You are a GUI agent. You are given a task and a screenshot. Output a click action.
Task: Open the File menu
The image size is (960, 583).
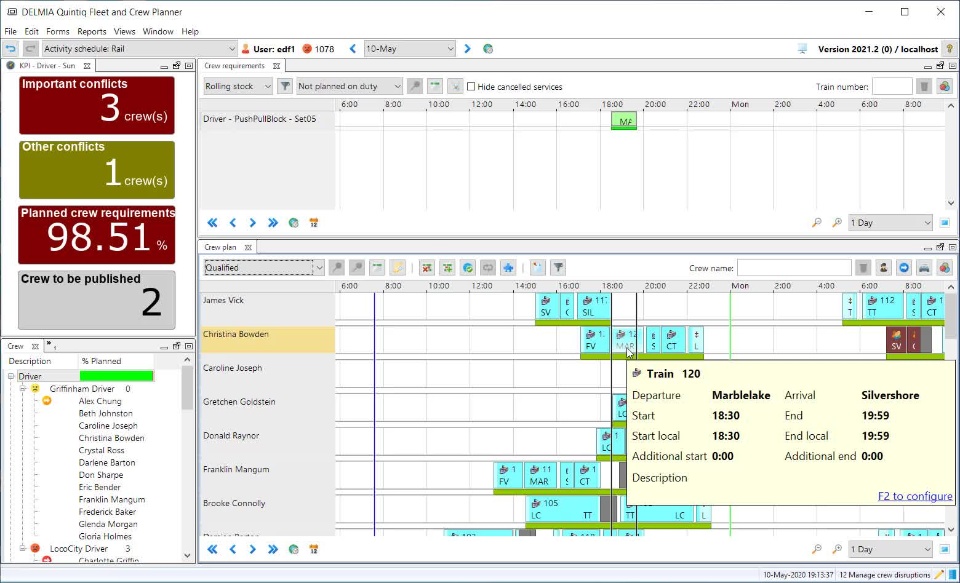[10, 31]
